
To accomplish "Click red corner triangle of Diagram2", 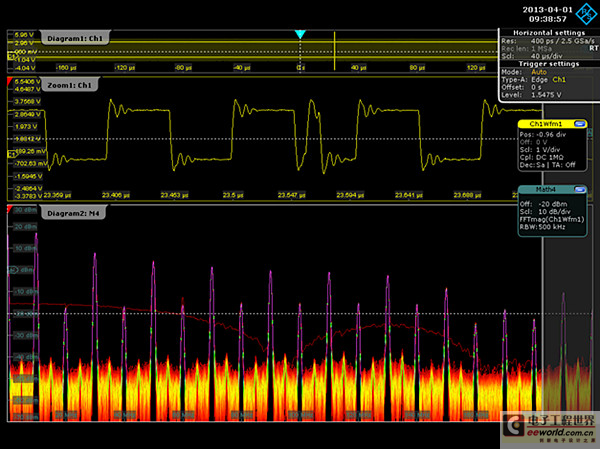I will pos(10,209).
